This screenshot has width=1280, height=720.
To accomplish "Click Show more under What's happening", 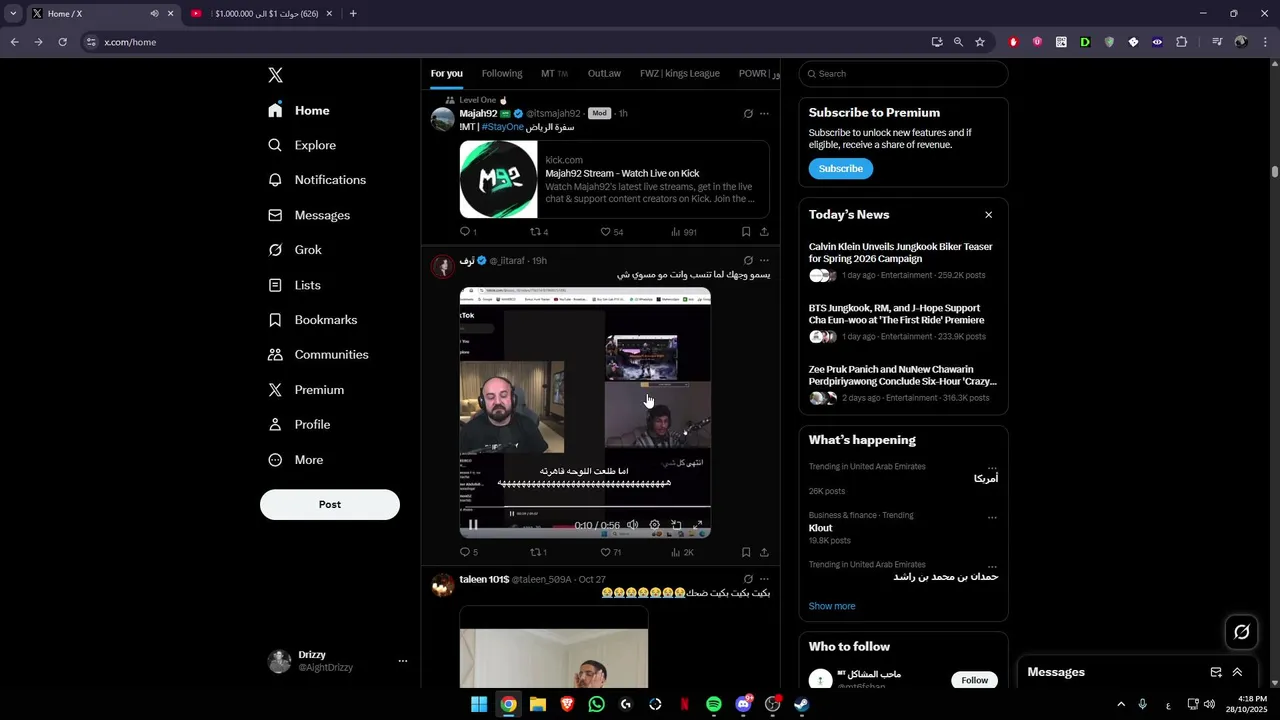I will (832, 606).
